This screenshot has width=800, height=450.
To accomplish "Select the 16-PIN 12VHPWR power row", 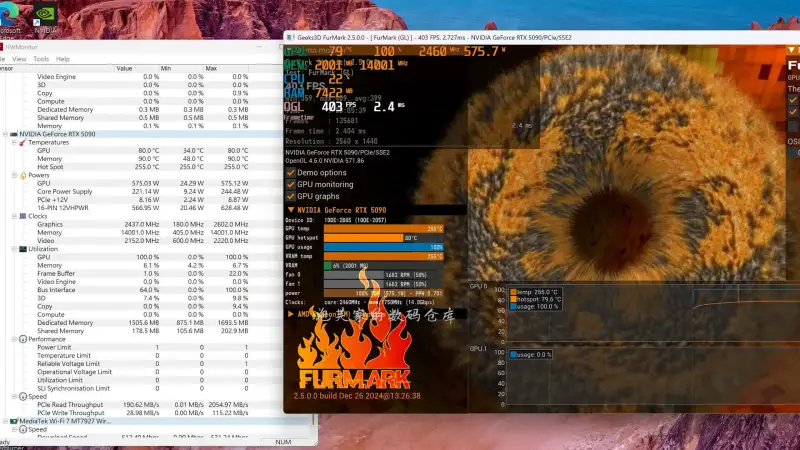I will point(143,208).
